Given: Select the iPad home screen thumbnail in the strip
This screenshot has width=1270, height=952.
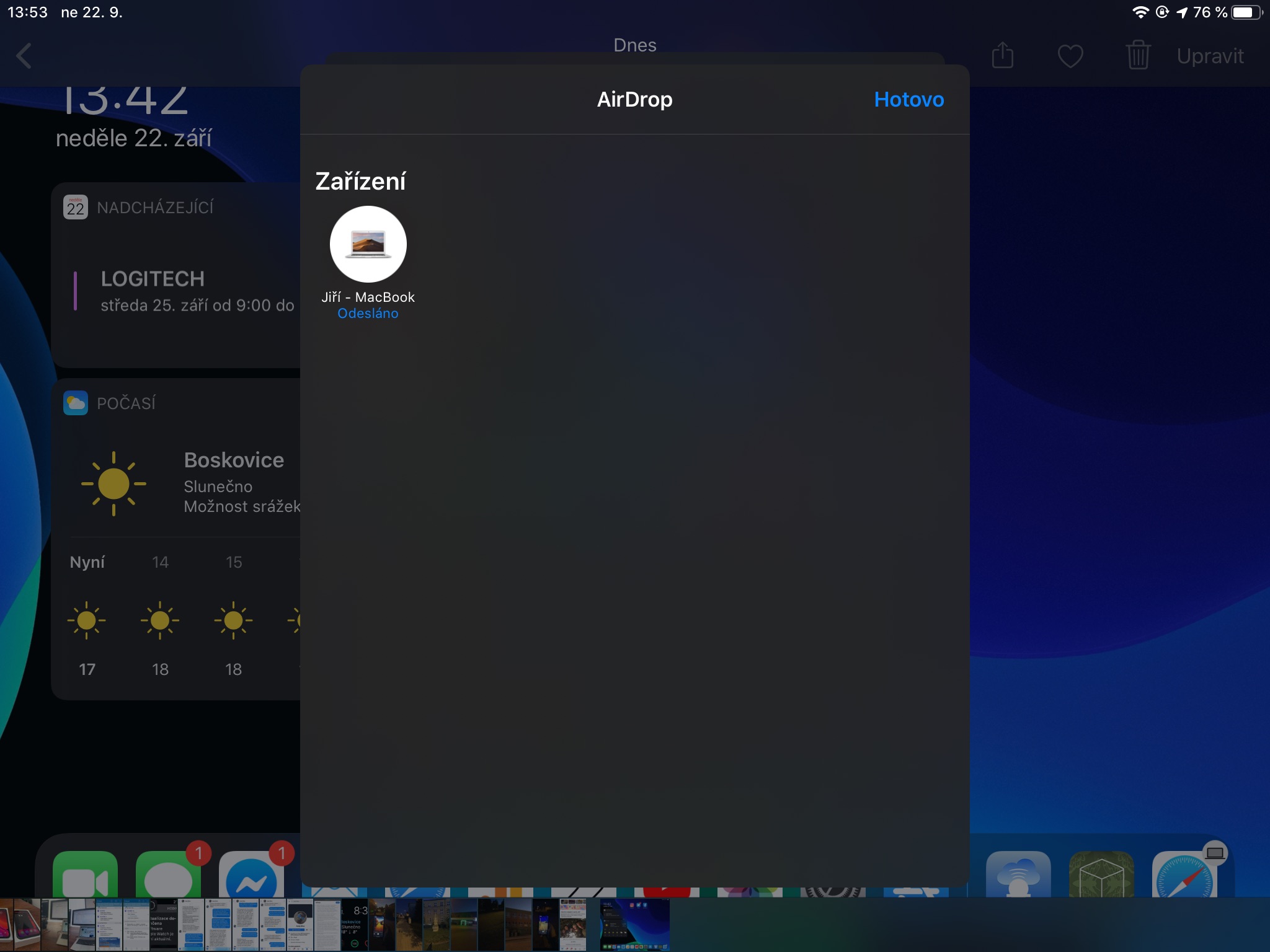Looking at the screenshot, I should point(634,925).
